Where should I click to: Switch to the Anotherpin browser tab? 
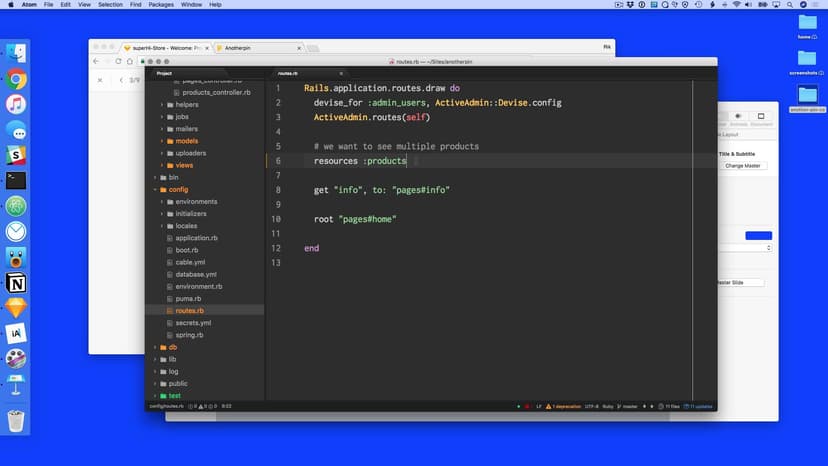pos(257,48)
